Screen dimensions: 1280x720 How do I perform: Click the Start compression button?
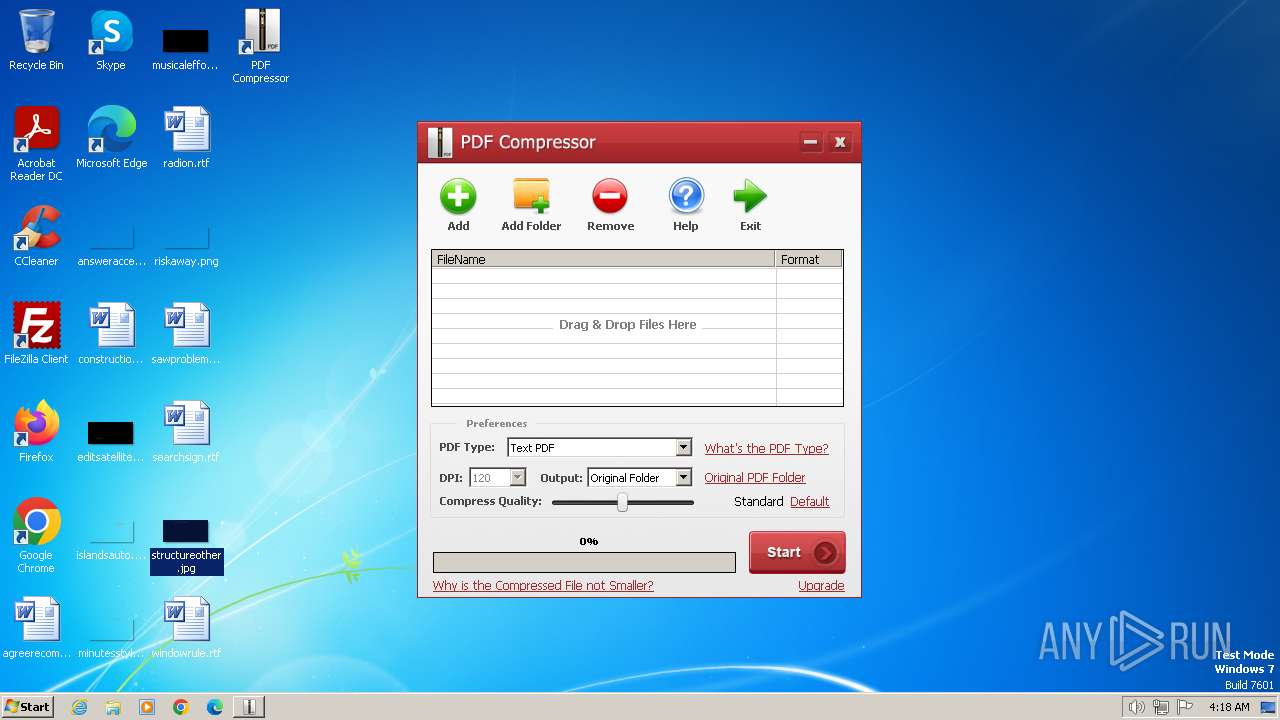click(x=797, y=552)
